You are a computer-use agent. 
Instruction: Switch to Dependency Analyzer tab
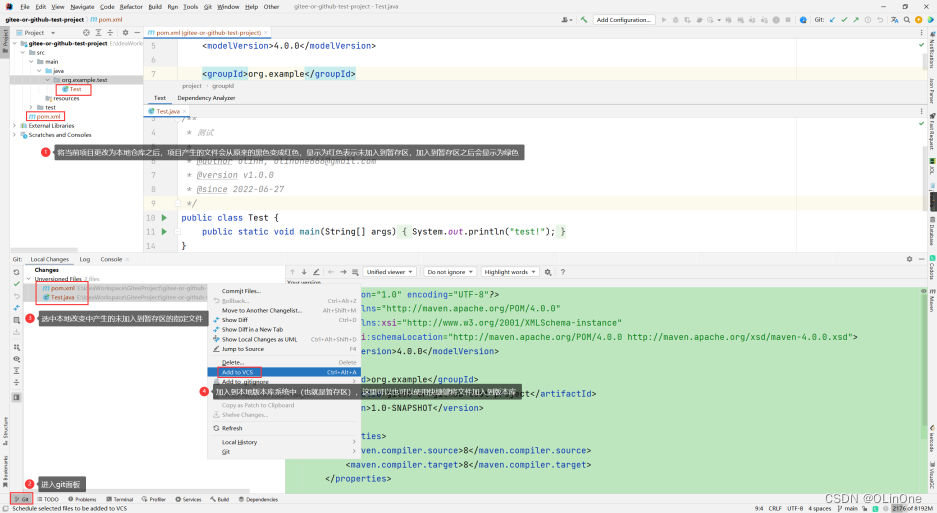click(206, 98)
